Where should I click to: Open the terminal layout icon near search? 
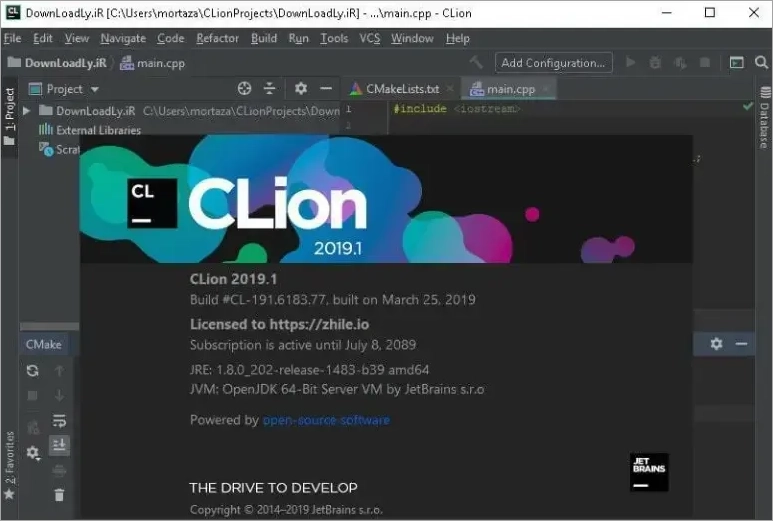click(737, 63)
